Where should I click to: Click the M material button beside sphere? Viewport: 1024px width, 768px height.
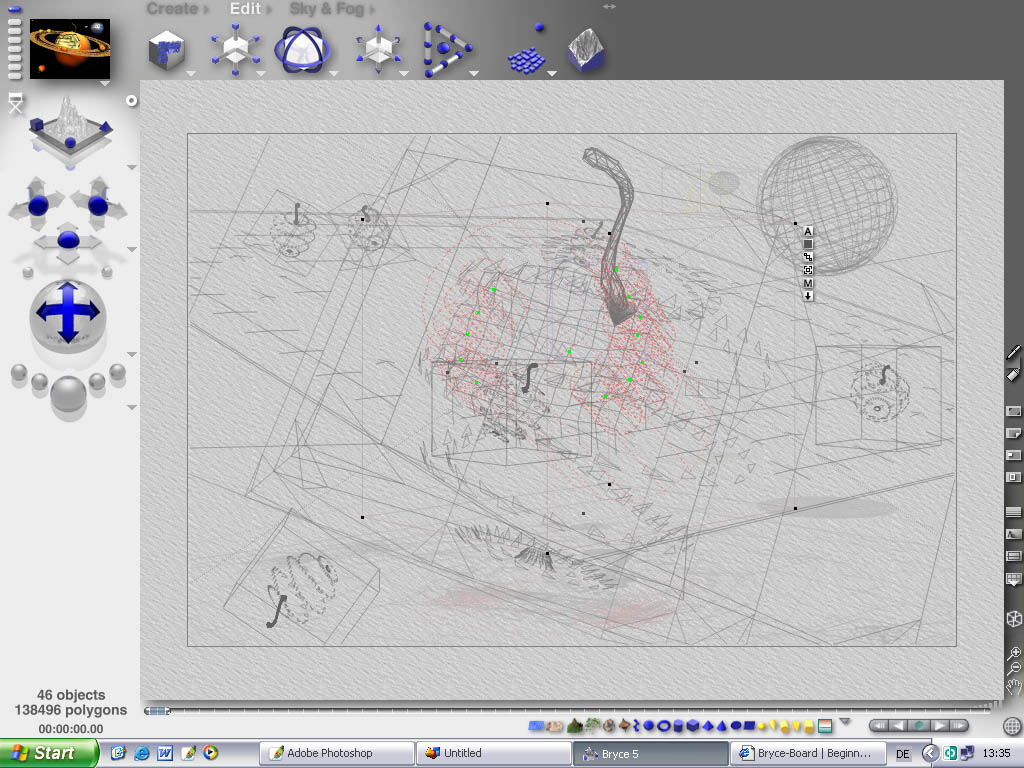[x=808, y=283]
